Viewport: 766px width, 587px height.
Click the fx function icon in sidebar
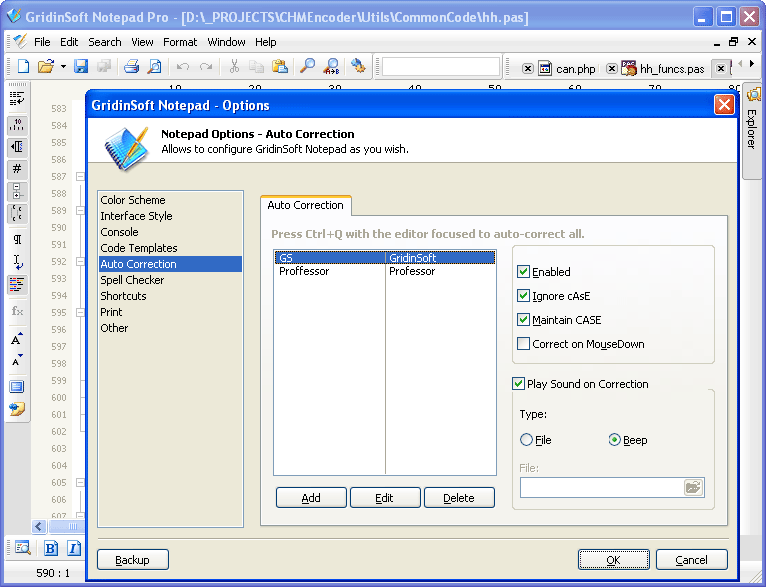17,311
